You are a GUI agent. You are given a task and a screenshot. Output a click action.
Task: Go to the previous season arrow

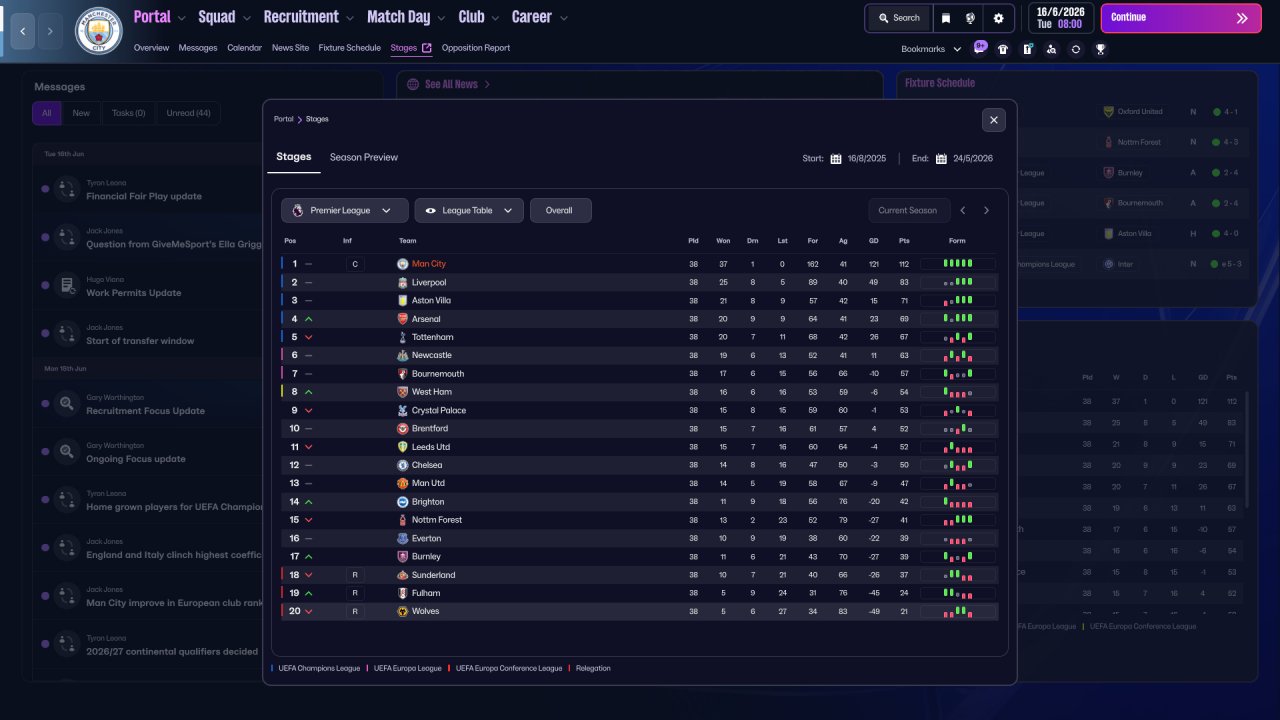pos(963,210)
